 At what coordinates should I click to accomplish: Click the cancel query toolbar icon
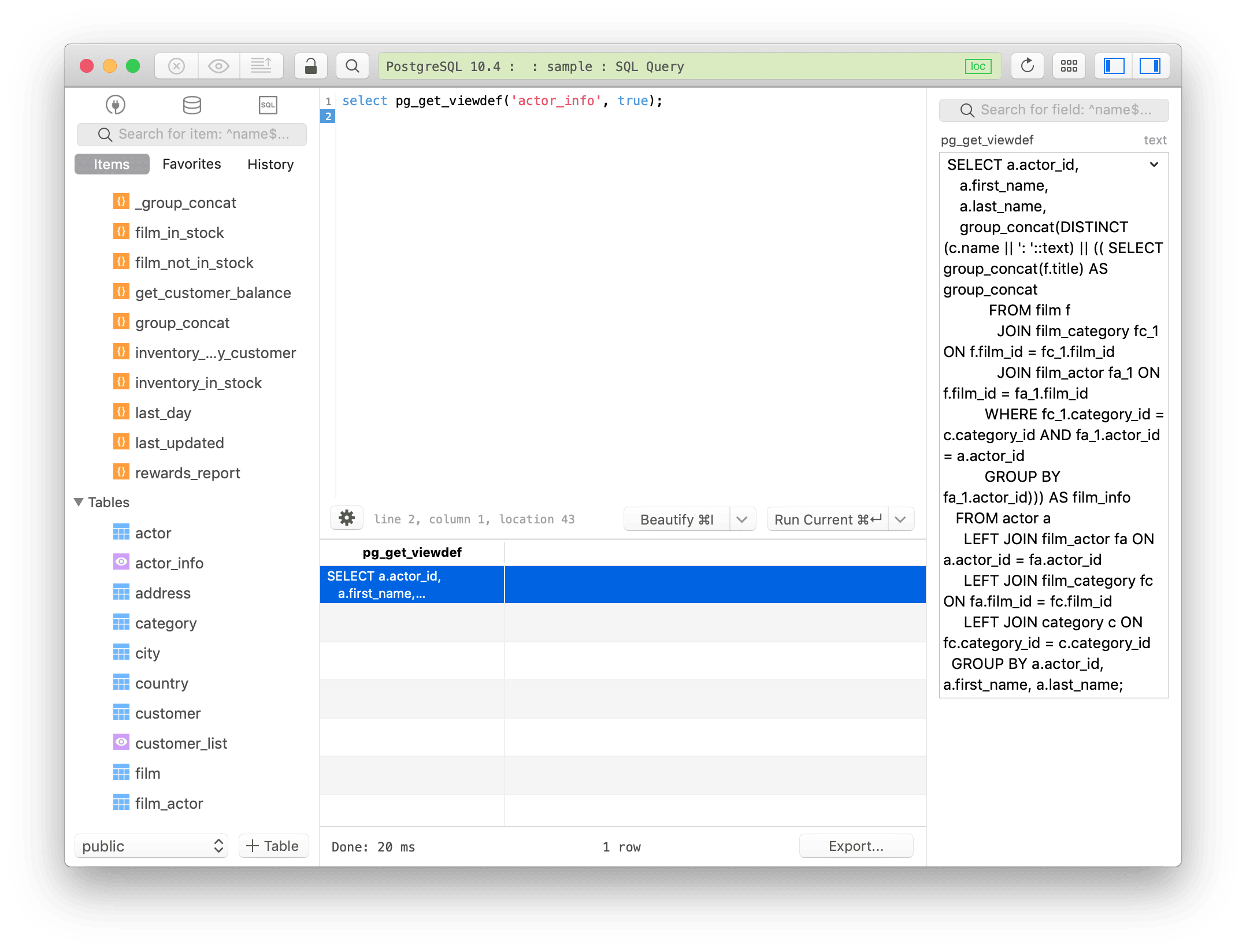click(176, 66)
